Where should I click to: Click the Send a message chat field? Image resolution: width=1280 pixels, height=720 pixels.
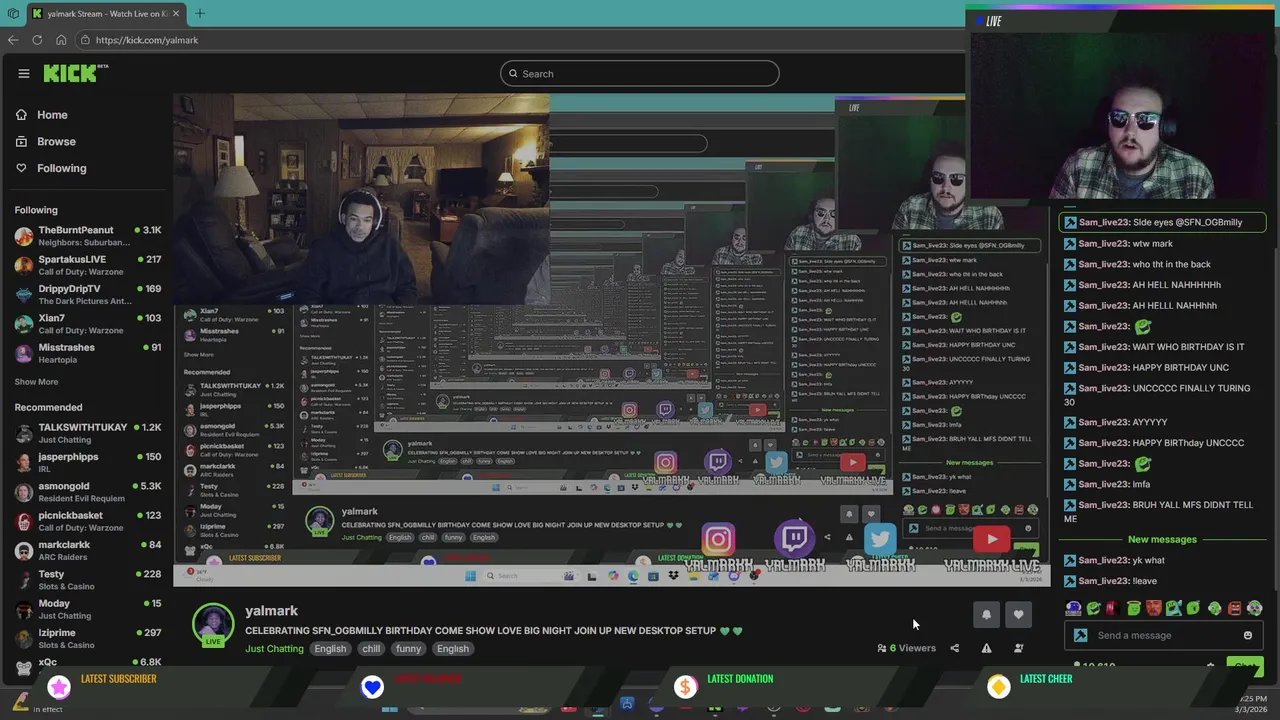1165,635
